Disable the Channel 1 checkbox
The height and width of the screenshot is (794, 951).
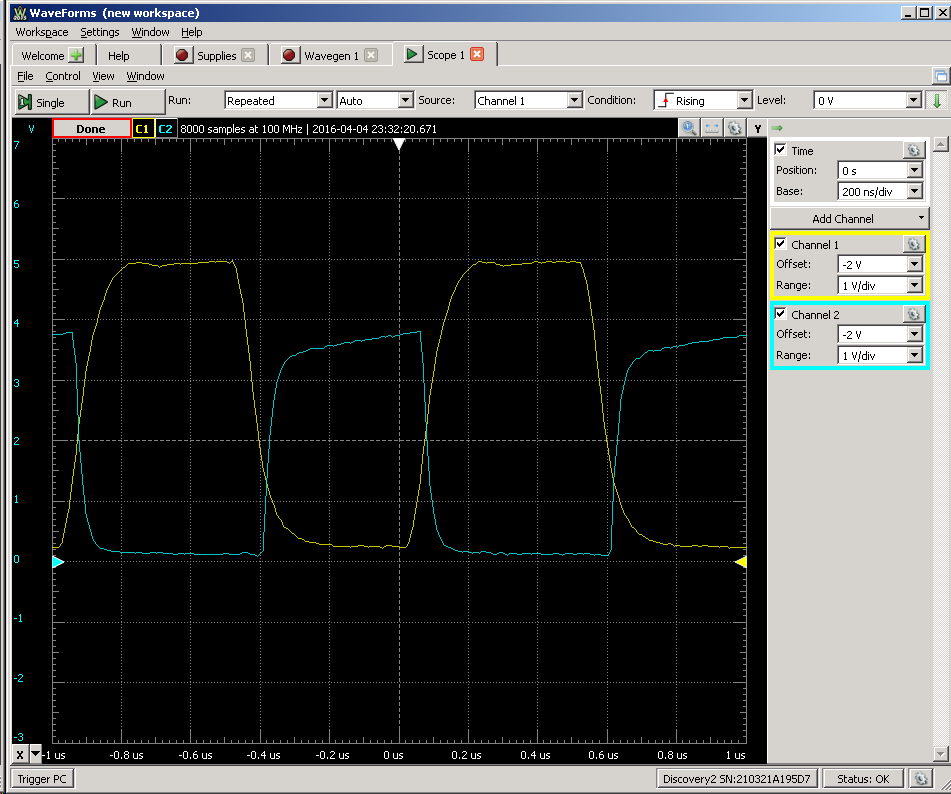tap(781, 244)
